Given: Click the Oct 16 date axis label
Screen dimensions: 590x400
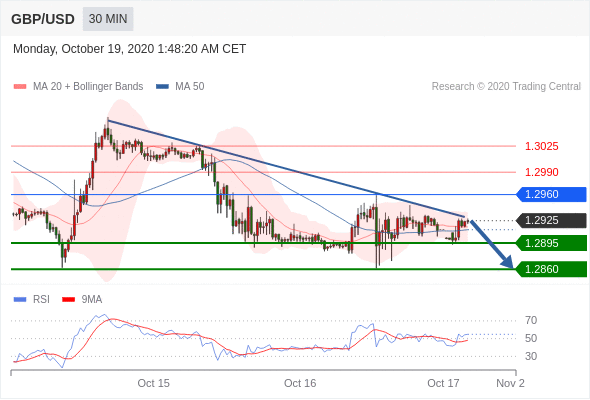Looking at the screenshot, I should 300,383.
